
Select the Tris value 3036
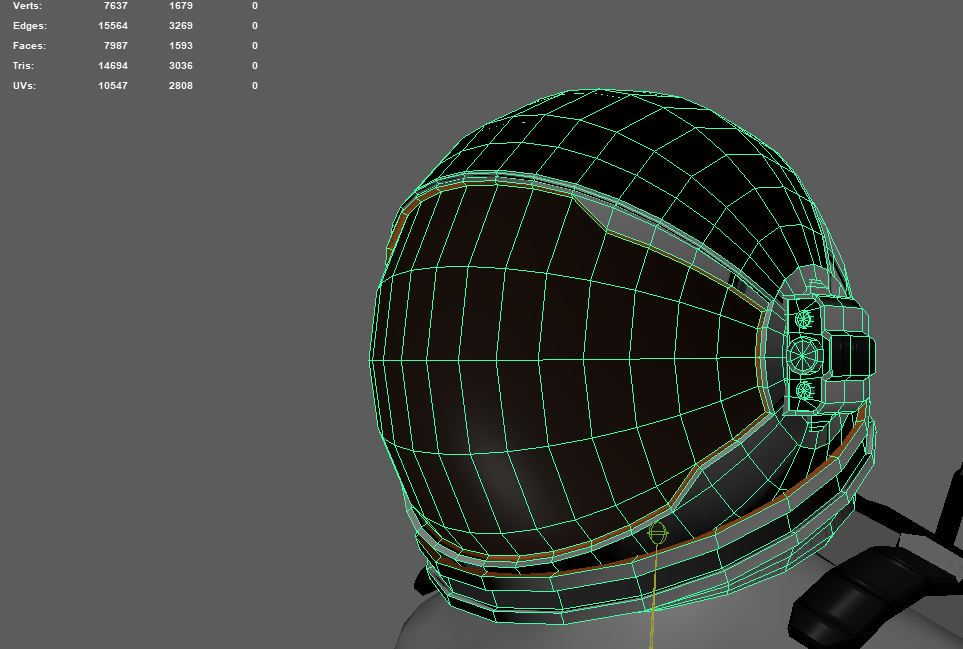pos(181,66)
